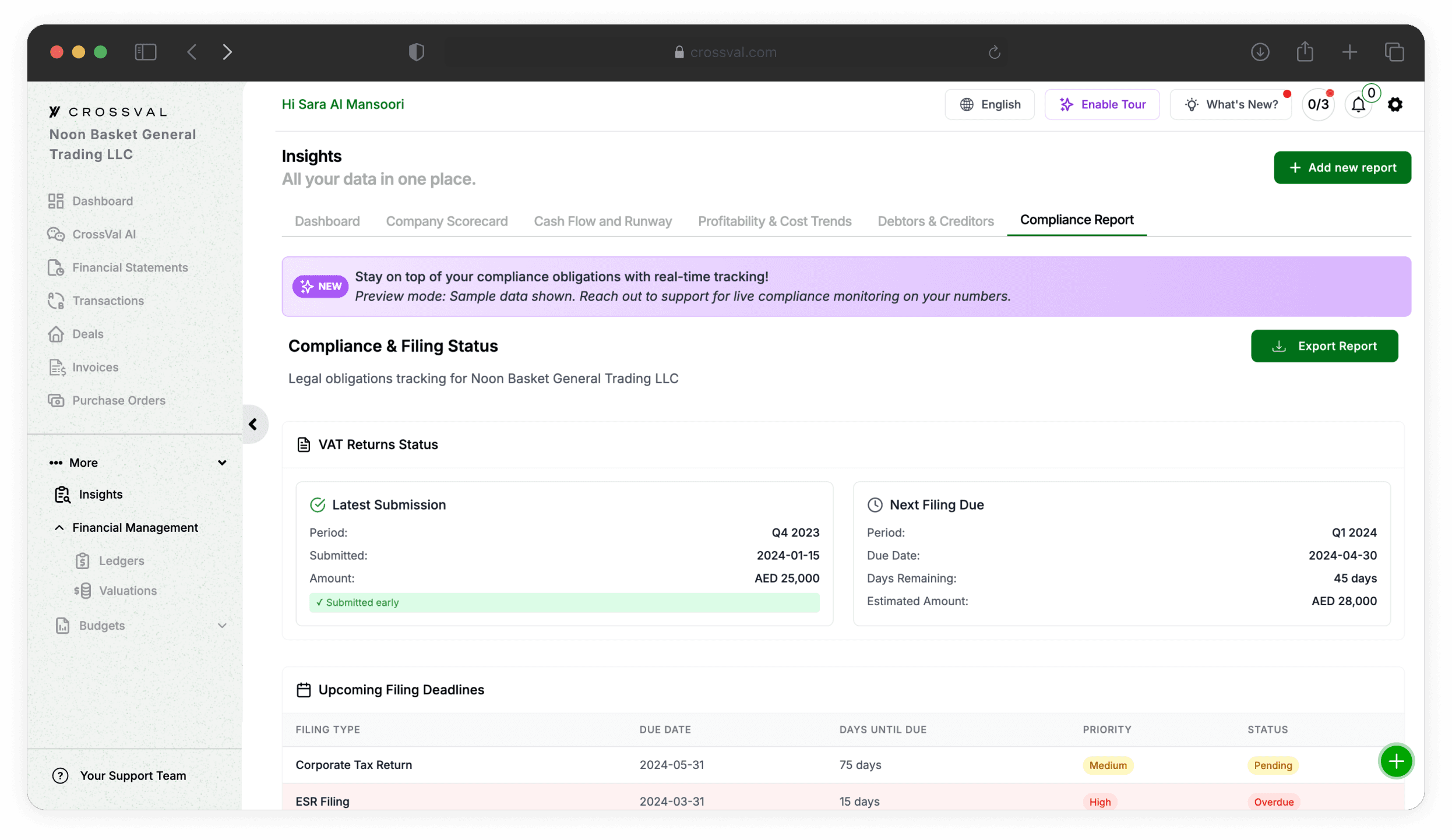
Task: Click DUE DATE column header
Action: (x=665, y=729)
